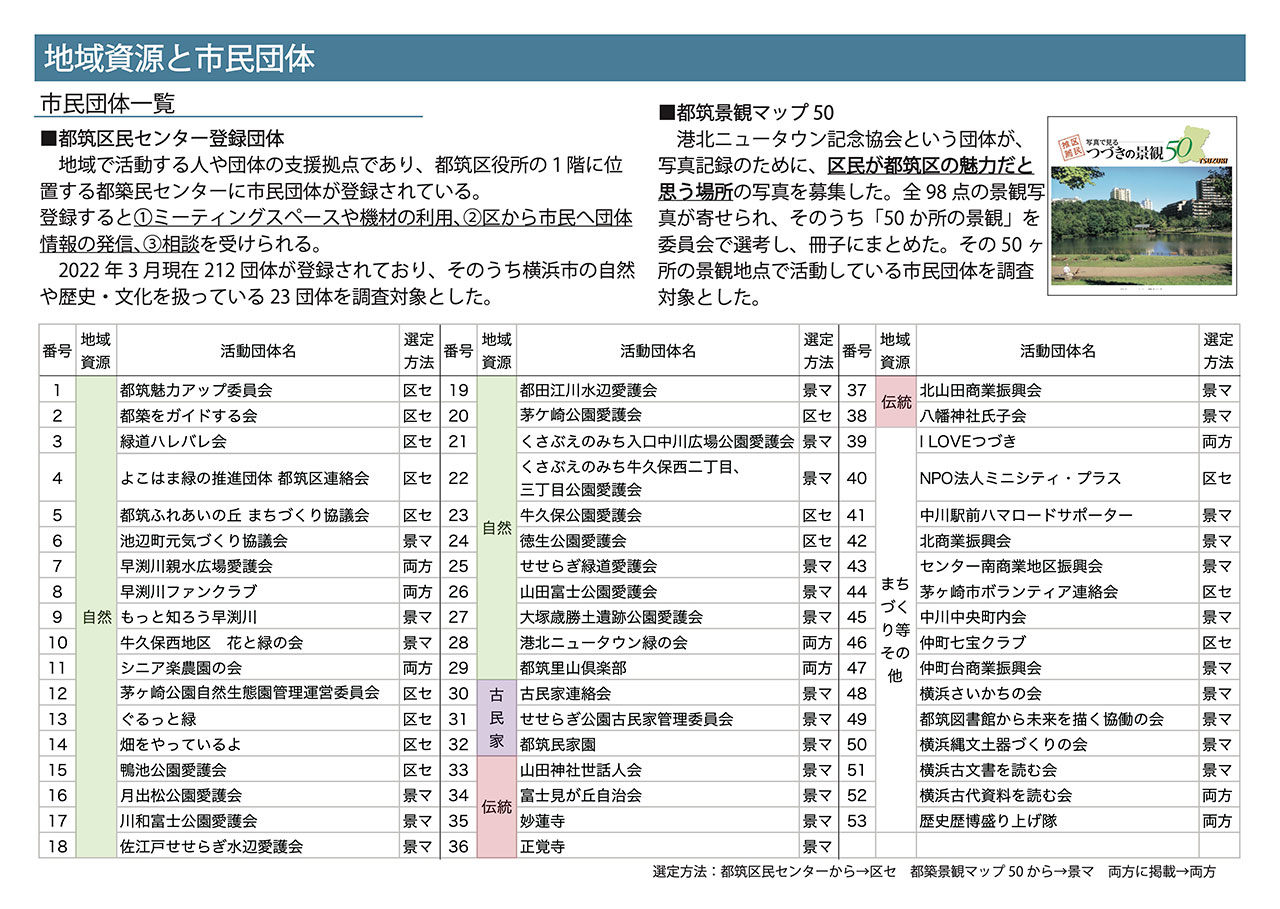Select 都田江川水辺愛護会
The image size is (1280, 909).
tap(589, 390)
